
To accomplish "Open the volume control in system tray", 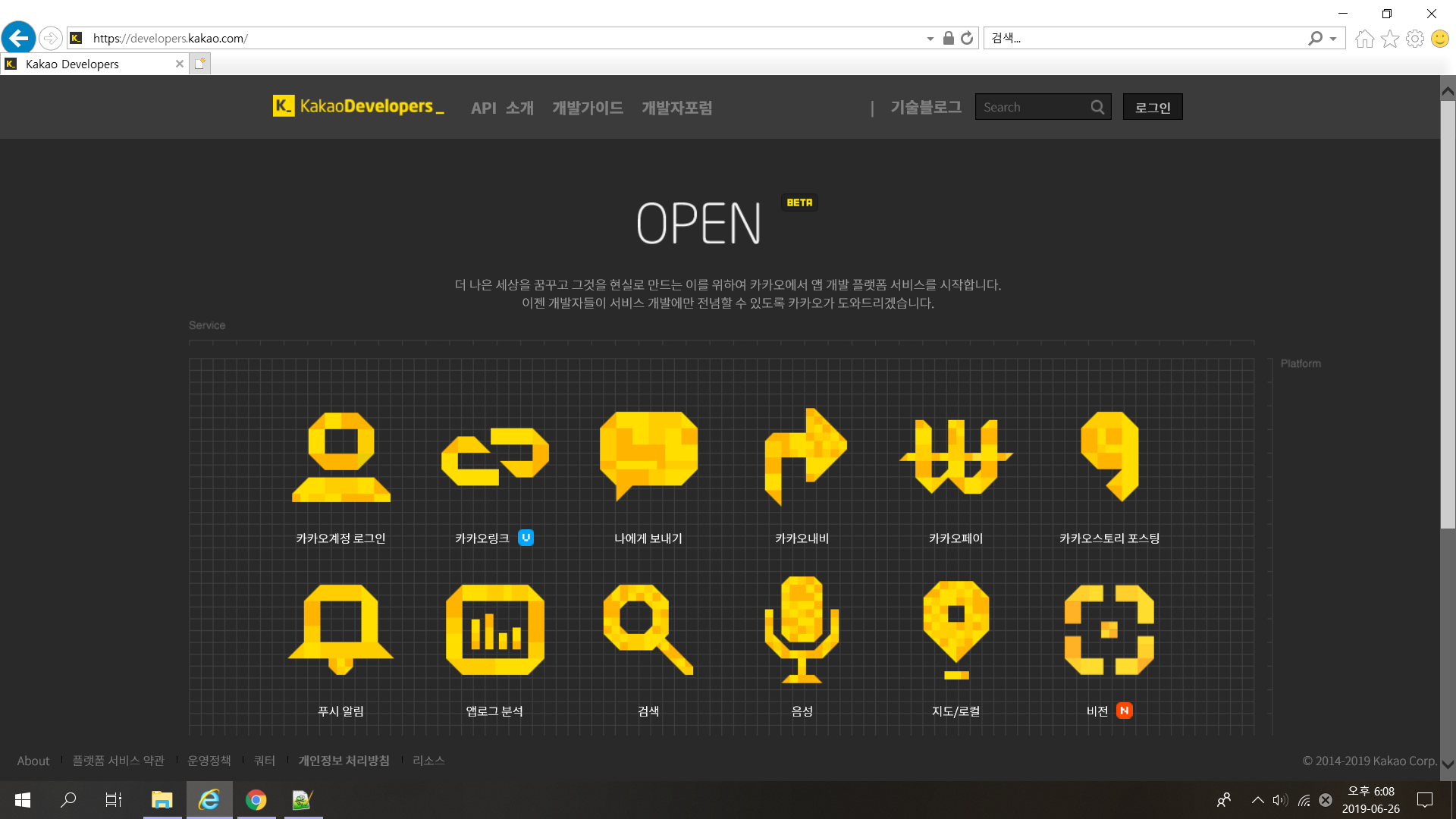I will click(x=1280, y=800).
